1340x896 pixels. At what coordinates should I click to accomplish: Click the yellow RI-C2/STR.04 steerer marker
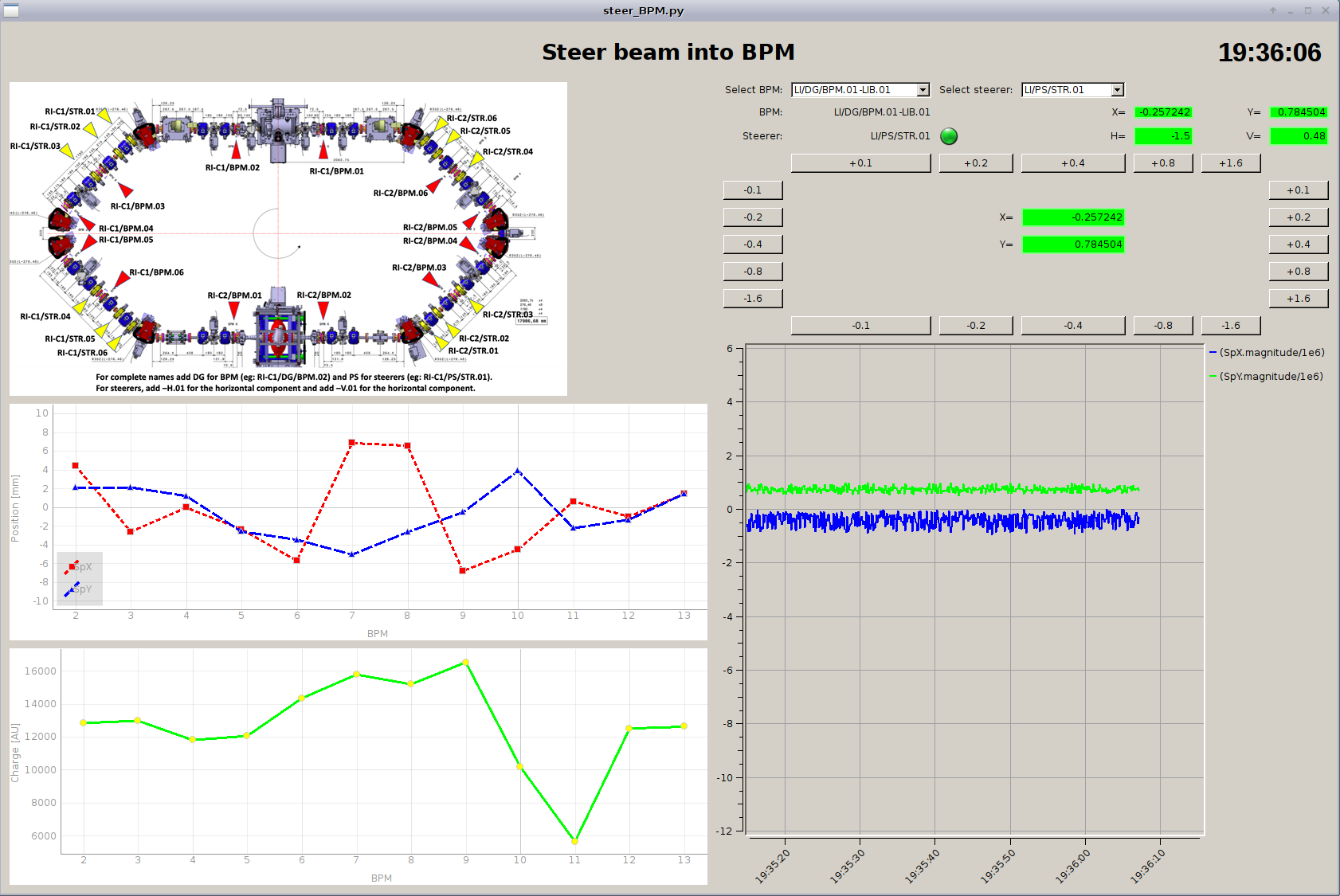(x=476, y=159)
